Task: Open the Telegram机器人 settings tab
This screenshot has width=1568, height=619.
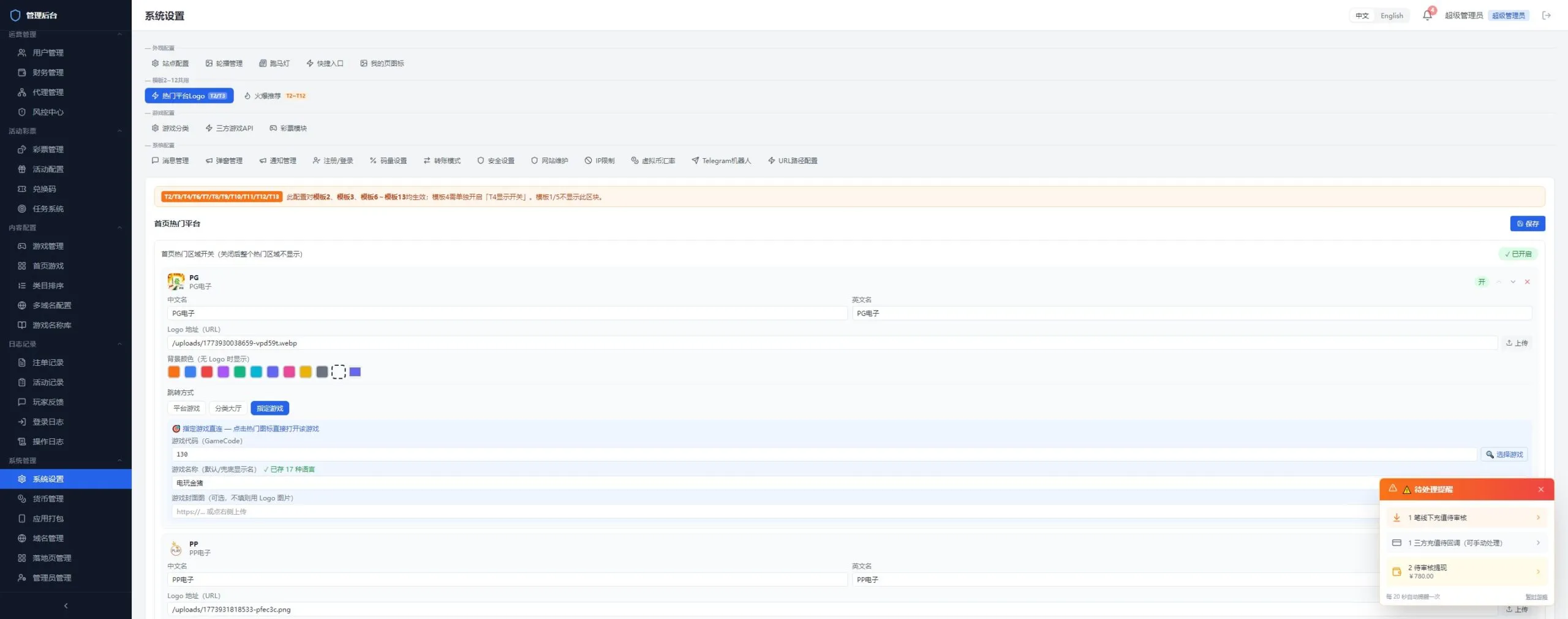Action: [x=721, y=161]
